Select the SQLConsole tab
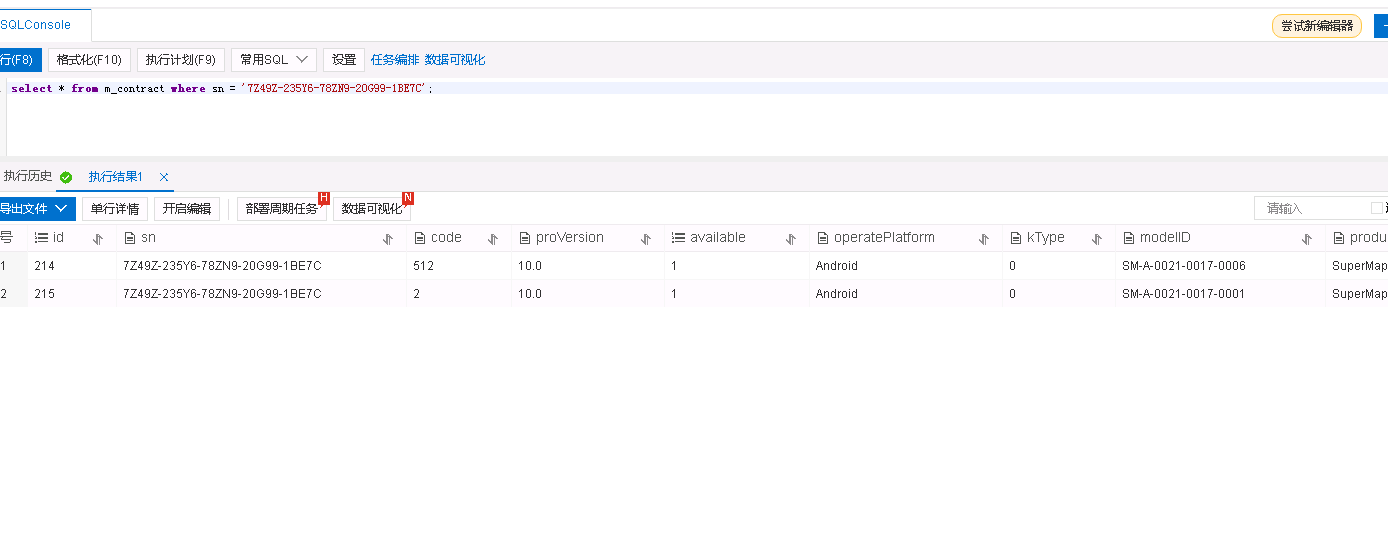This screenshot has width=1388, height=544. click(37, 25)
